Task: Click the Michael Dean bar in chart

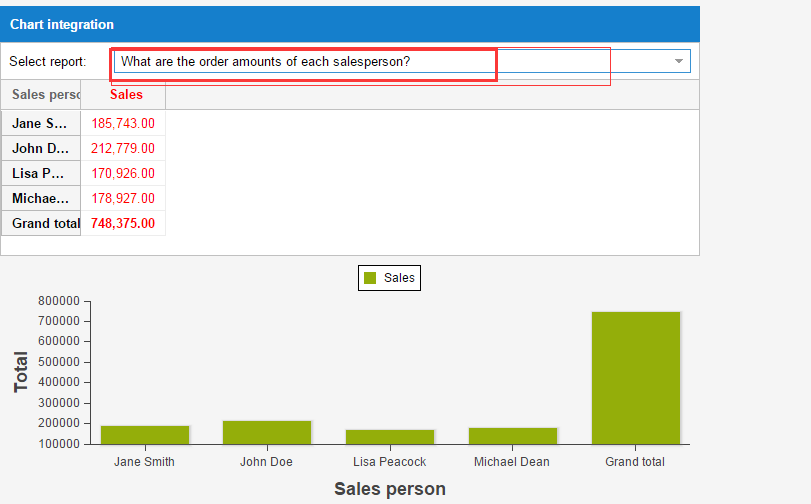Action: click(513, 436)
